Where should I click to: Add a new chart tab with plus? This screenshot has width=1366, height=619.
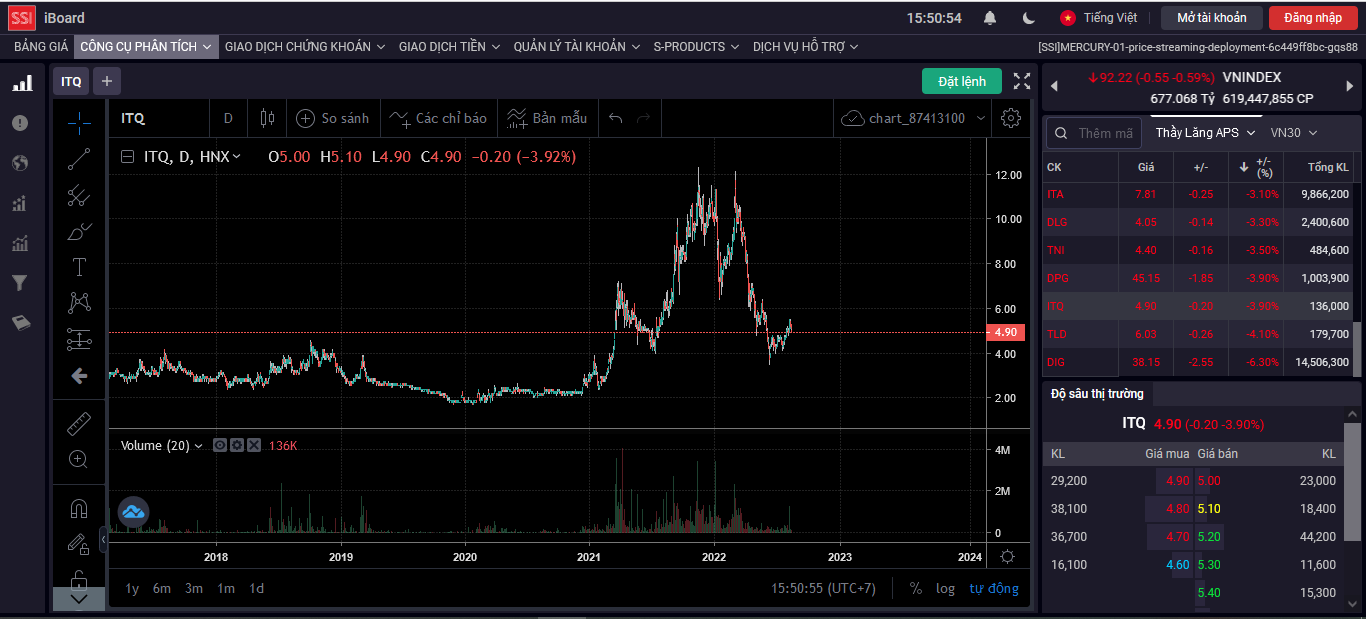point(107,81)
